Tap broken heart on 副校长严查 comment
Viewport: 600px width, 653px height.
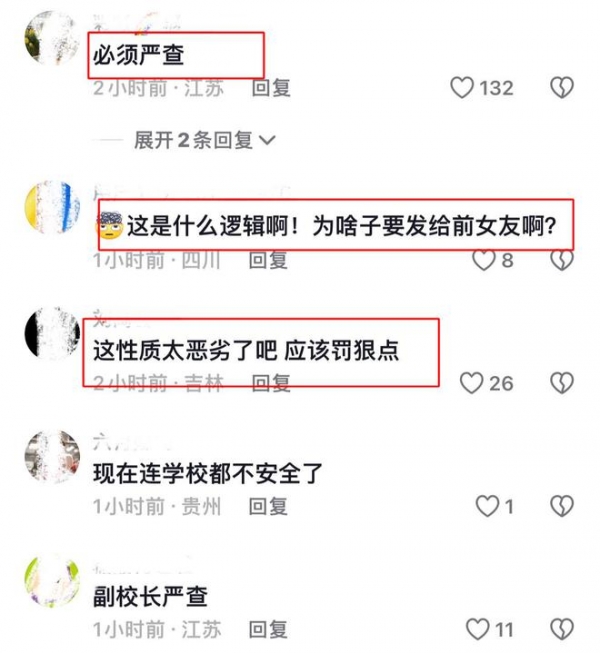click(562, 629)
